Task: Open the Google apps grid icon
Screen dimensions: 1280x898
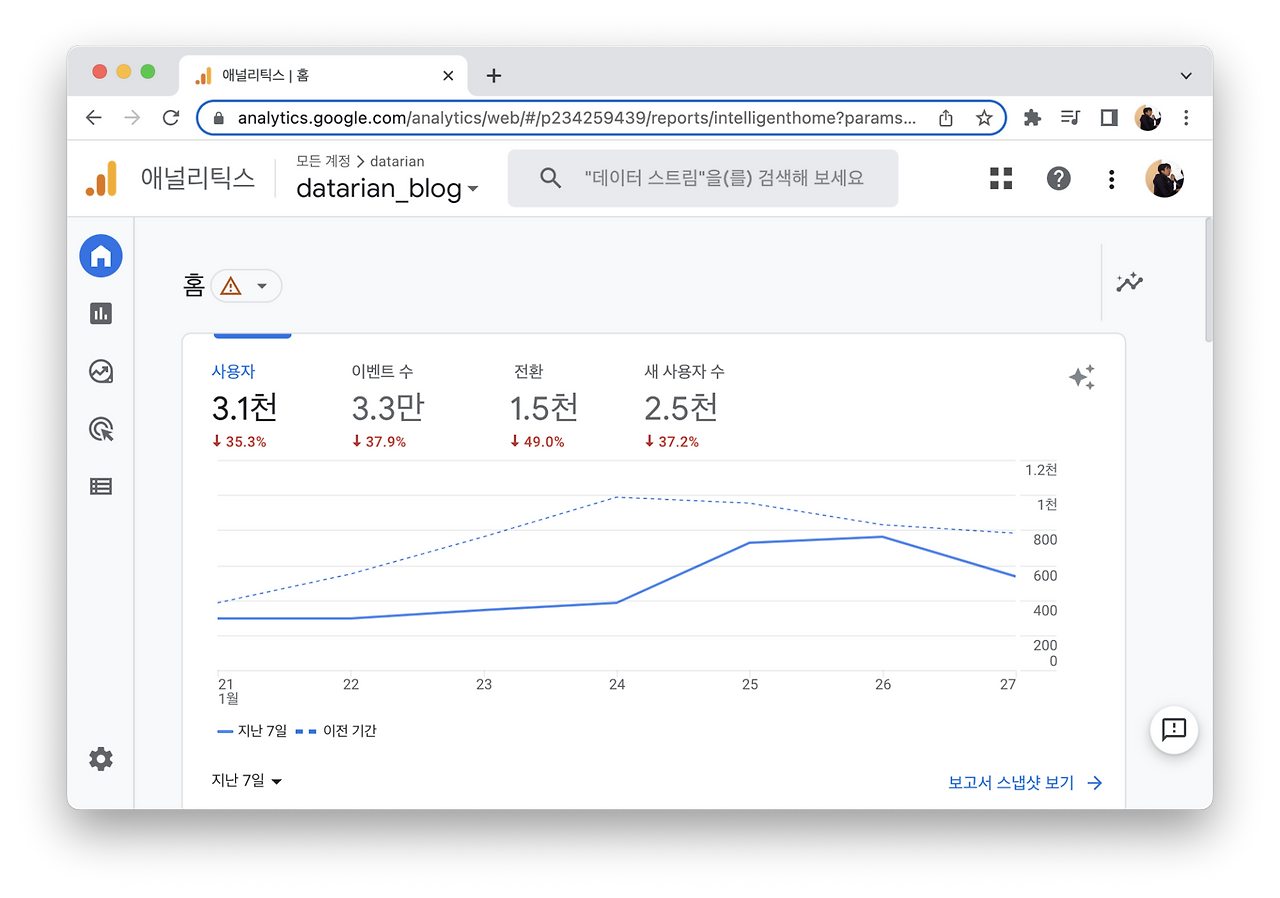Action: (1001, 178)
